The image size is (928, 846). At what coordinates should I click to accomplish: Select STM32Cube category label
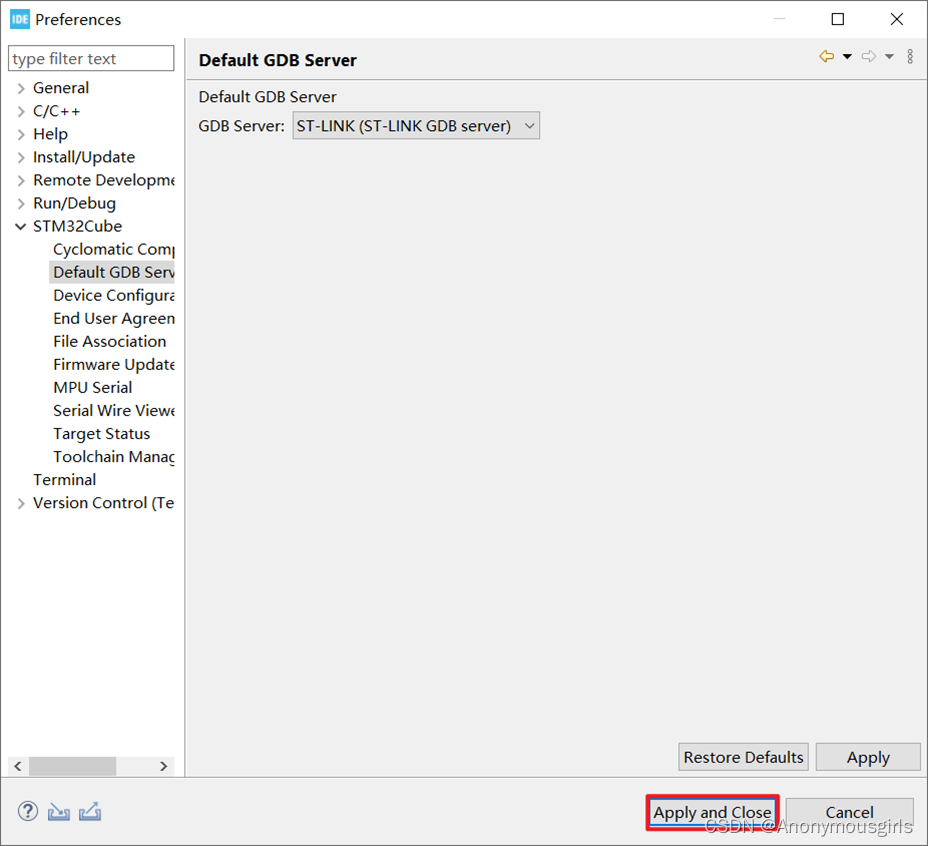point(78,226)
